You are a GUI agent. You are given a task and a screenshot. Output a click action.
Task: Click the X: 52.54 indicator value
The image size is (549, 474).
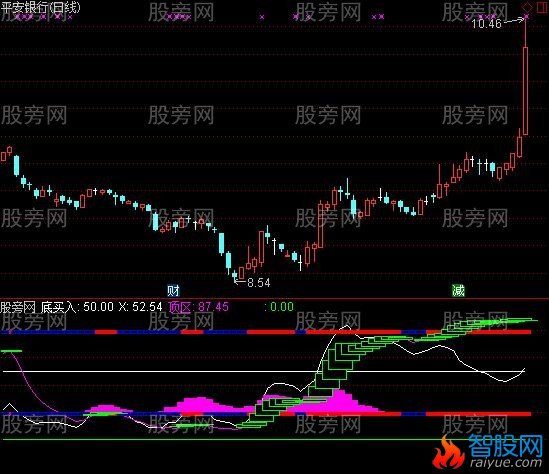coord(140,307)
